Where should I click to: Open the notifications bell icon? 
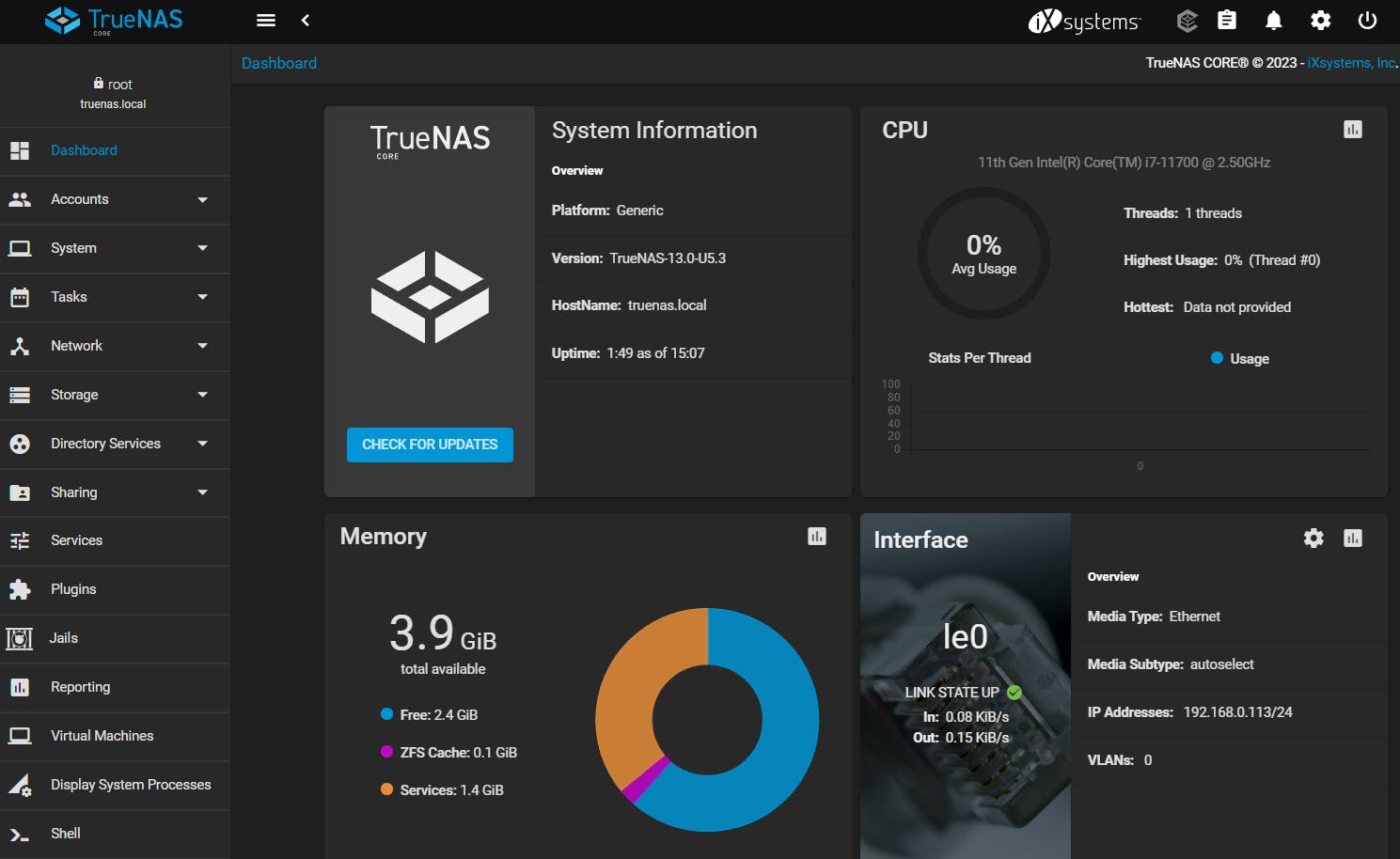[1273, 20]
